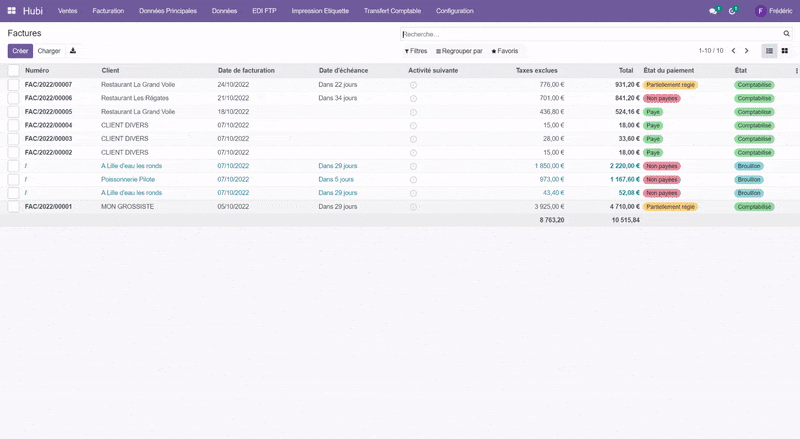Expand the Filtres dropdown

point(415,51)
